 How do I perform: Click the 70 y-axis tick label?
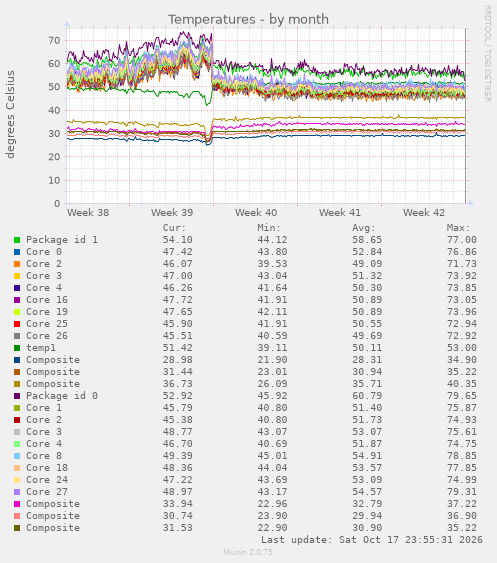tap(55, 41)
